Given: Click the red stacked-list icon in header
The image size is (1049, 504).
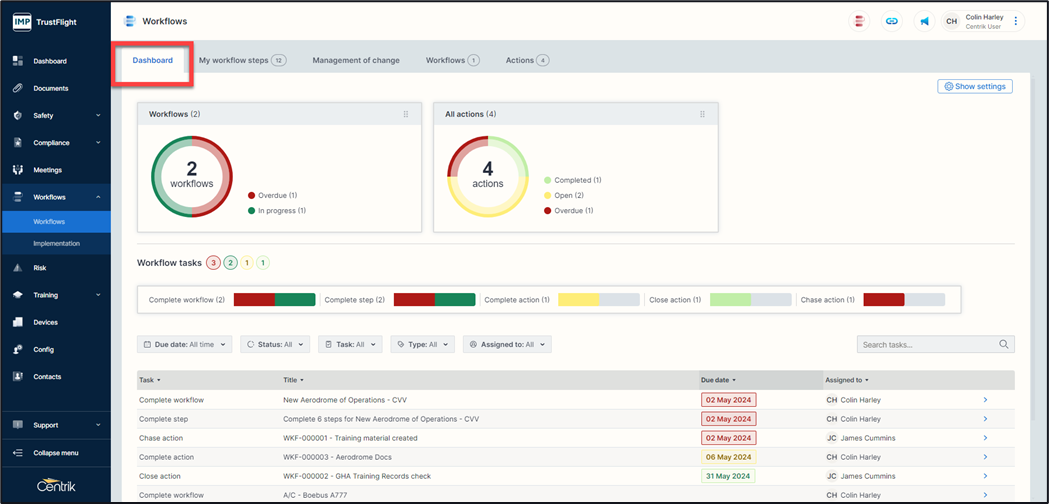Looking at the screenshot, I should tap(858, 21).
